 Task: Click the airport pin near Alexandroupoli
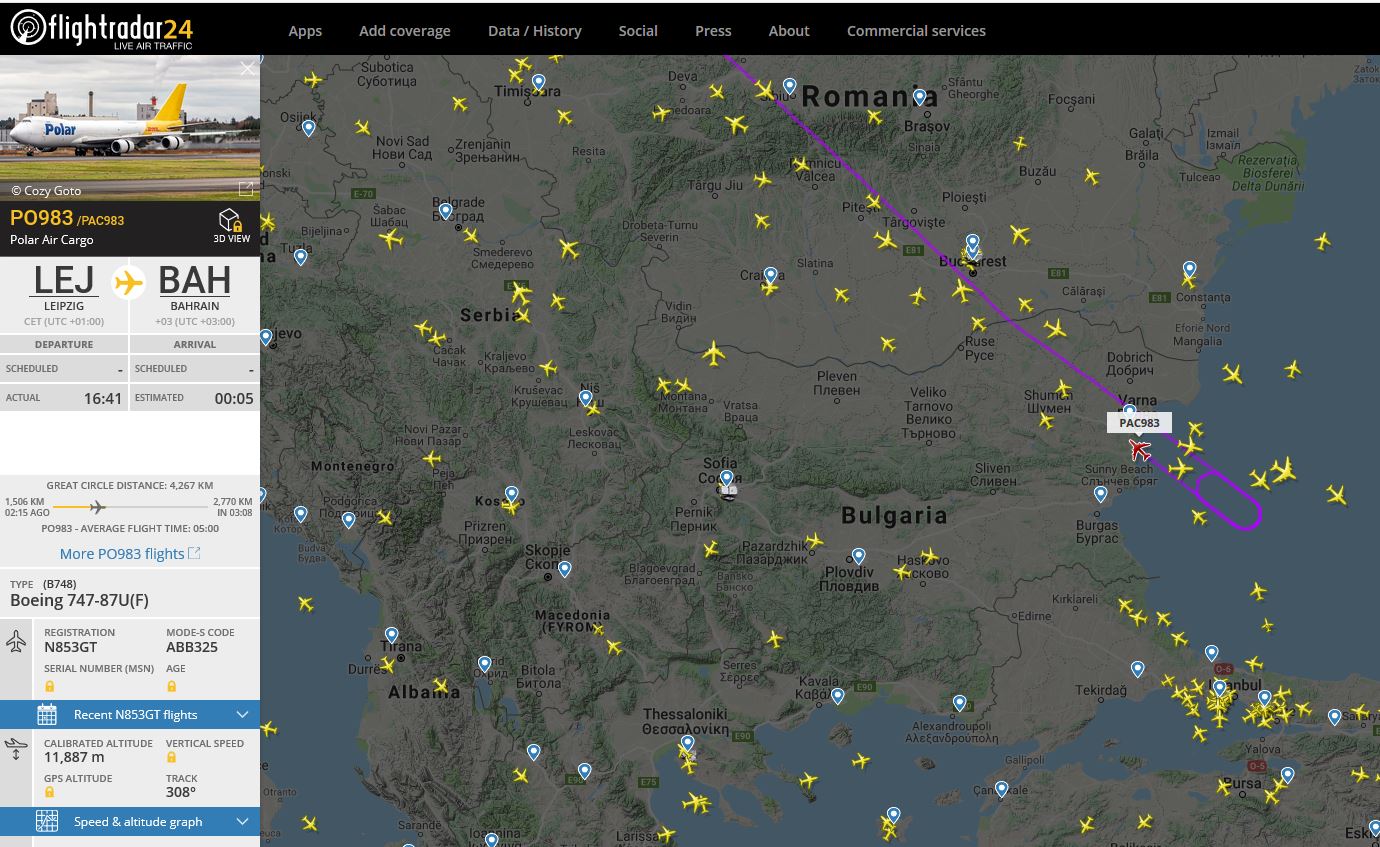959,704
